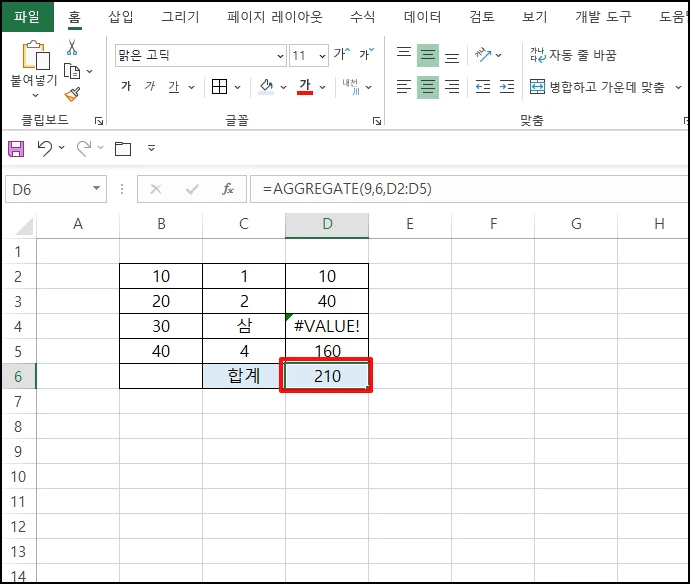This screenshot has width=690, height=584.
Task: Switch to the 보기 (View) tab
Action: pyautogui.click(x=535, y=17)
